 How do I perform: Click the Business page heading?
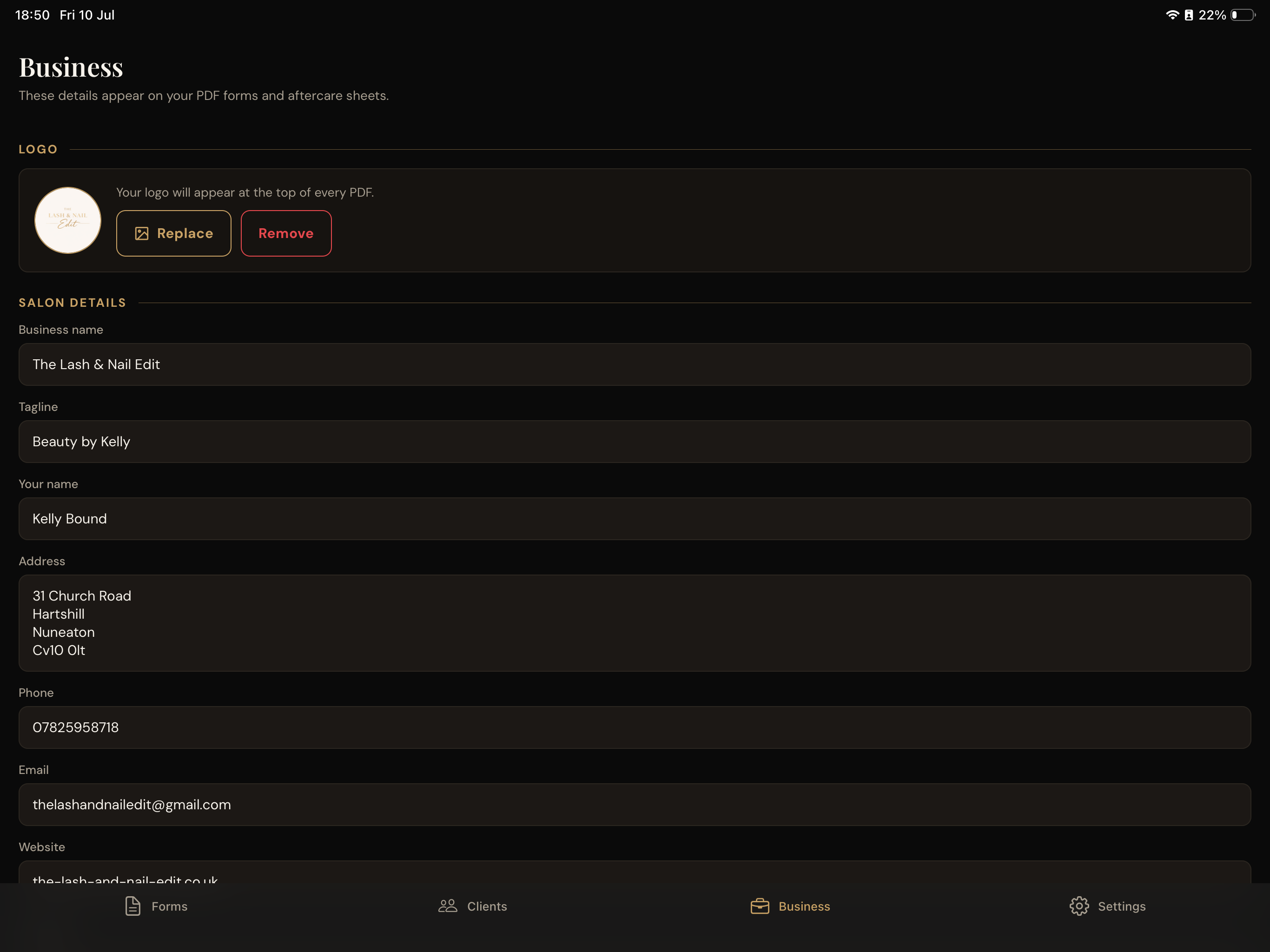pos(71,67)
